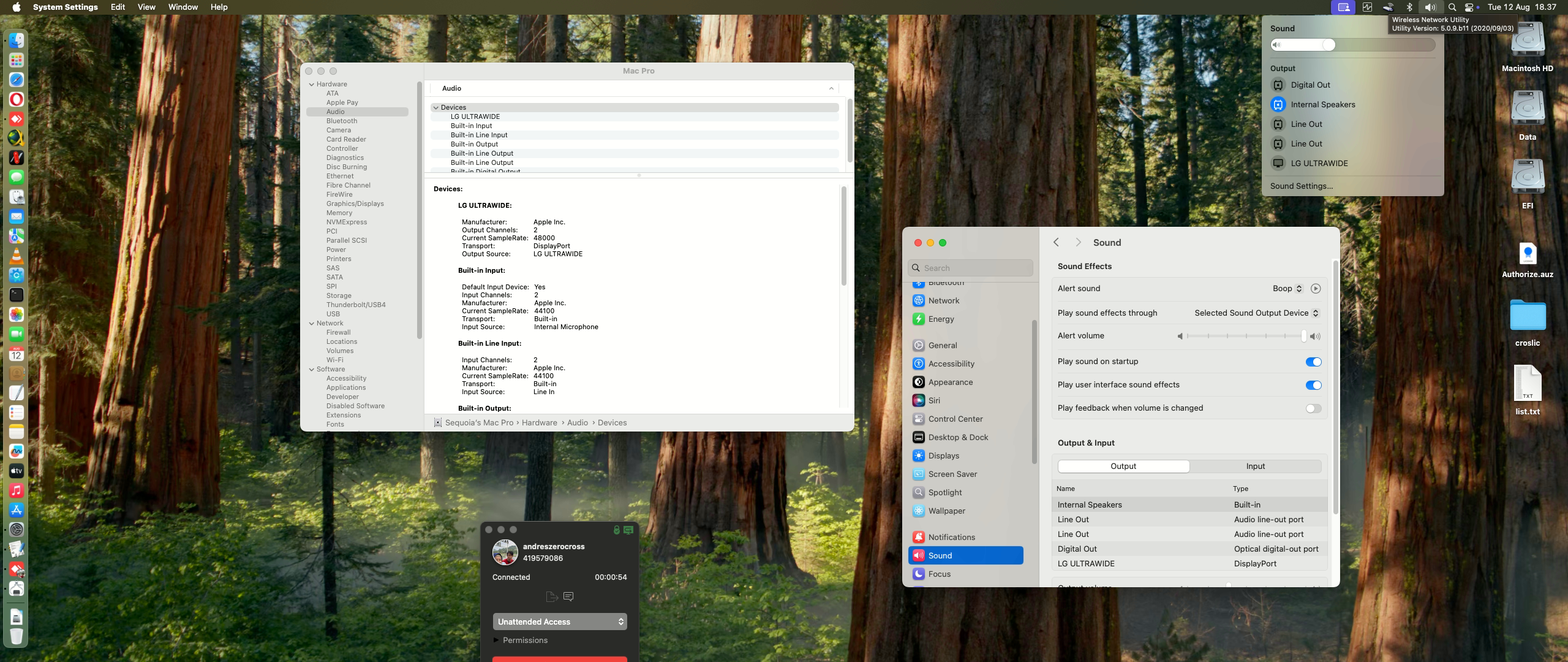Open VLC media player from the Dock
1568x662 pixels.
17,256
